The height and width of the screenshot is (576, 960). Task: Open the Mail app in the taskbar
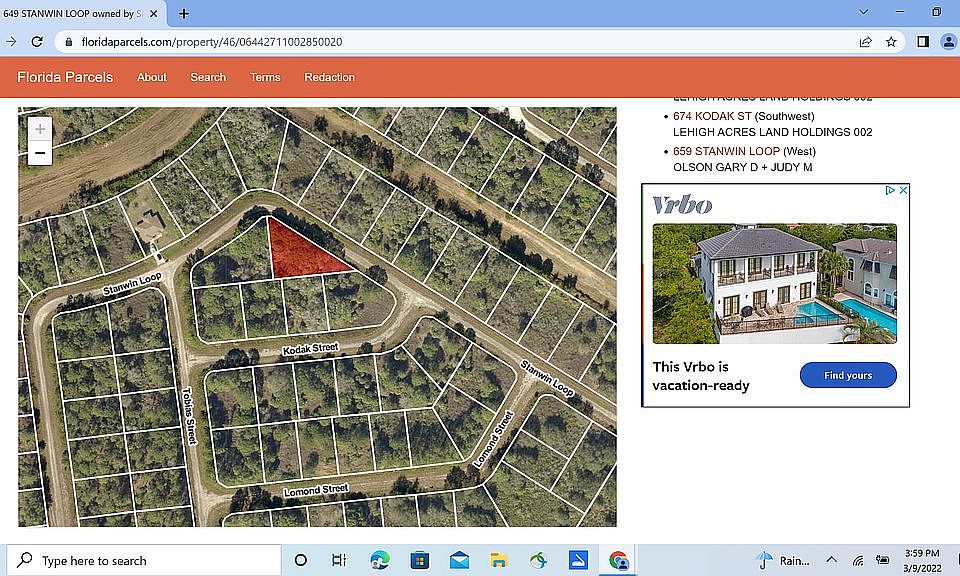pyautogui.click(x=459, y=560)
